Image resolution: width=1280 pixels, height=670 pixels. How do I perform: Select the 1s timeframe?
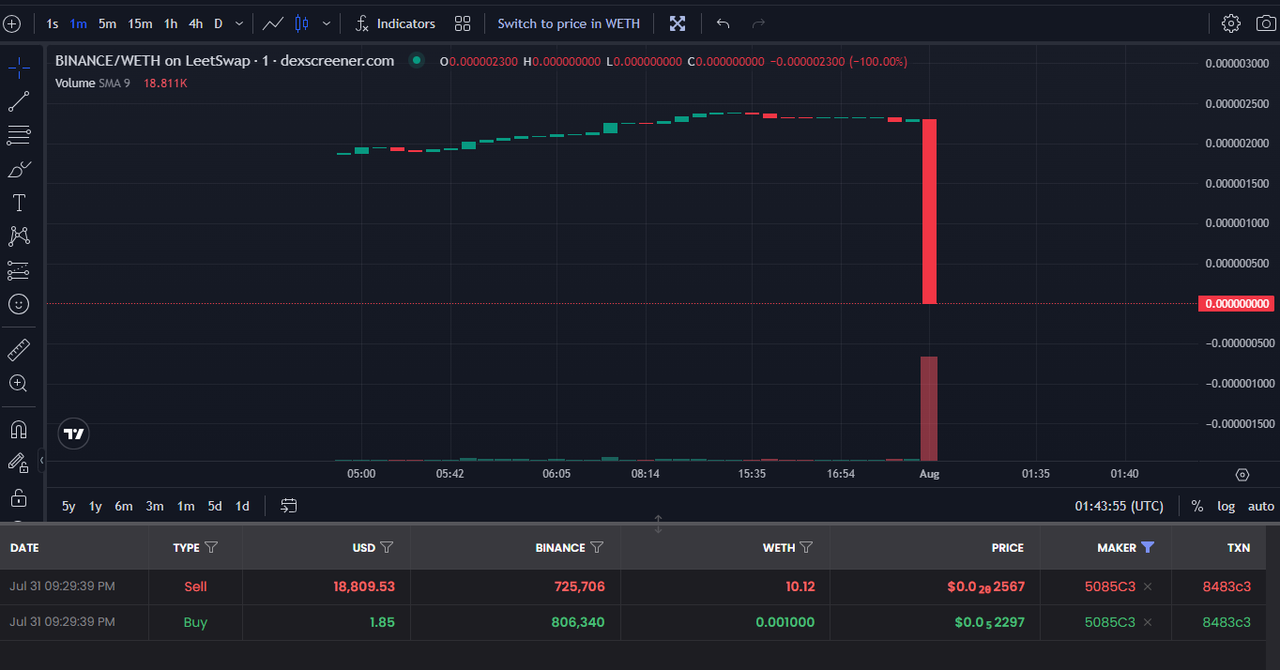(52, 23)
